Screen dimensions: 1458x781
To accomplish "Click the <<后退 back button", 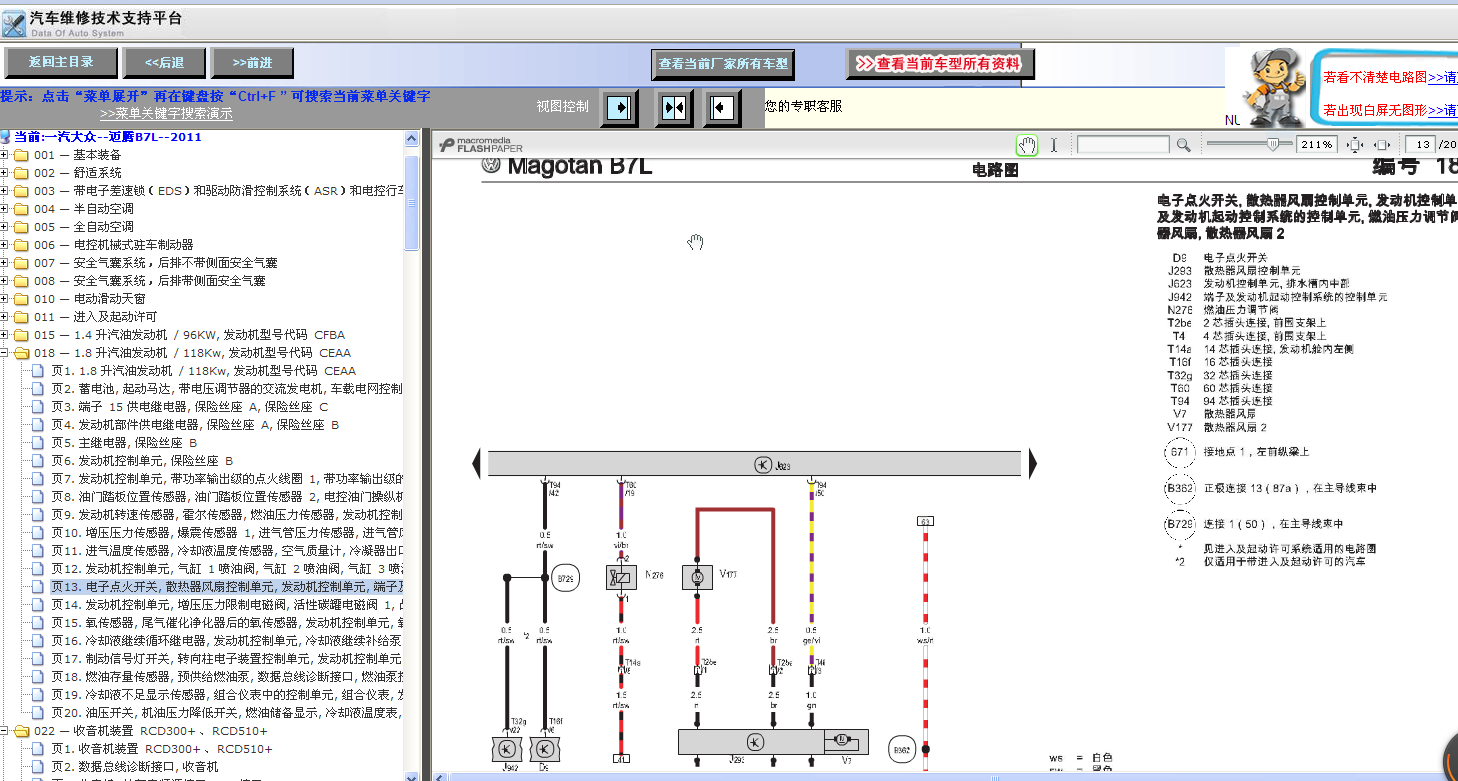I will [164, 63].
